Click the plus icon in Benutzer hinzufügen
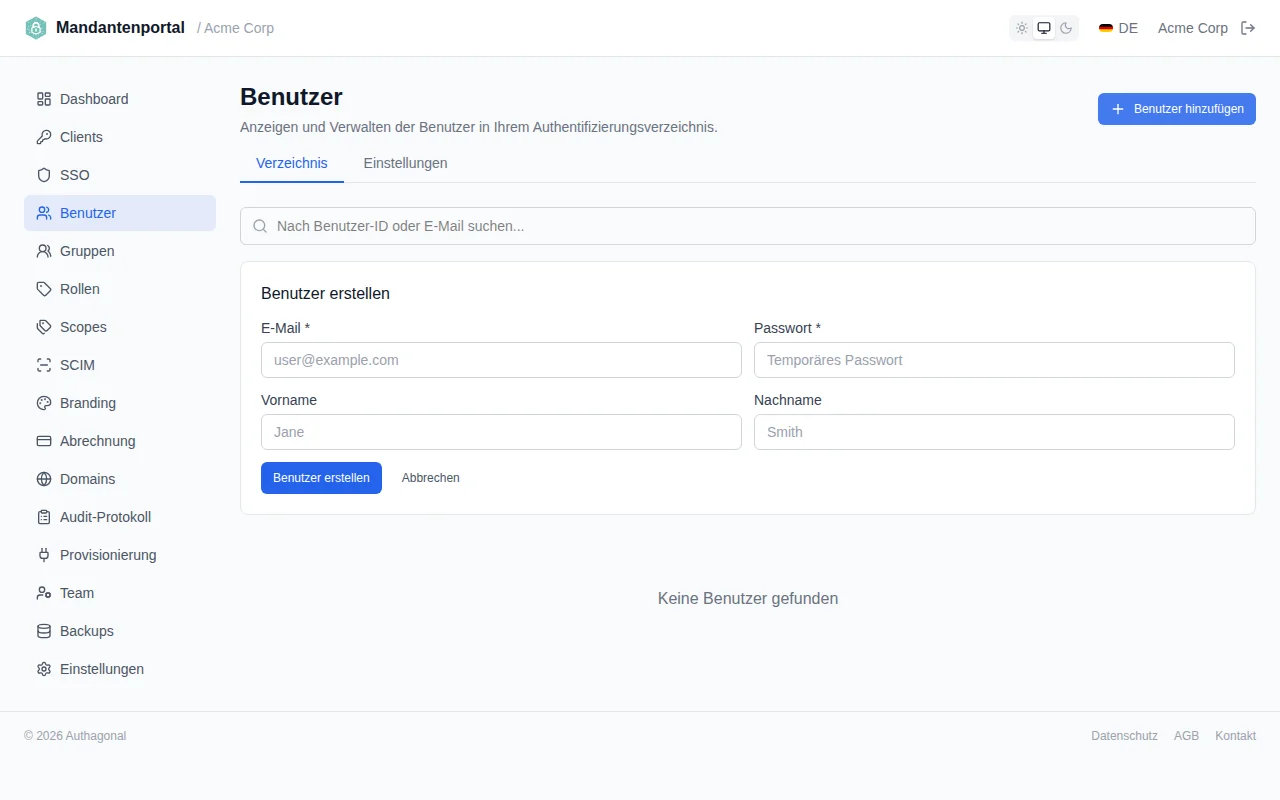Viewport: 1280px width, 800px height. tap(1118, 109)
